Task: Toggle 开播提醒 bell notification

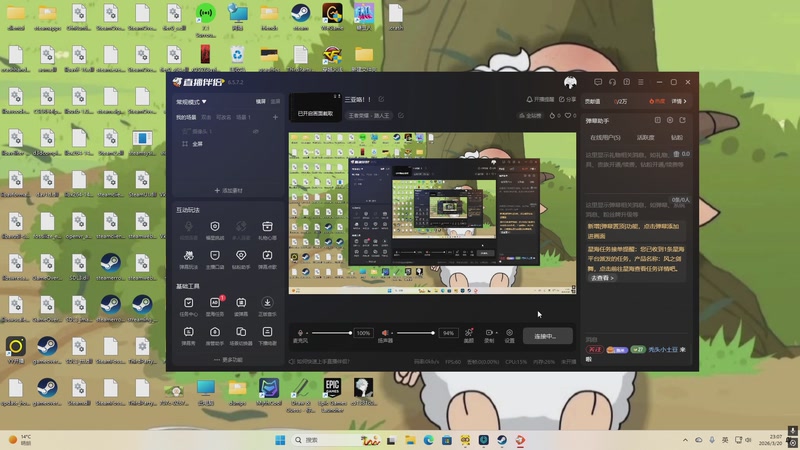Action: [x=540, y=99]
